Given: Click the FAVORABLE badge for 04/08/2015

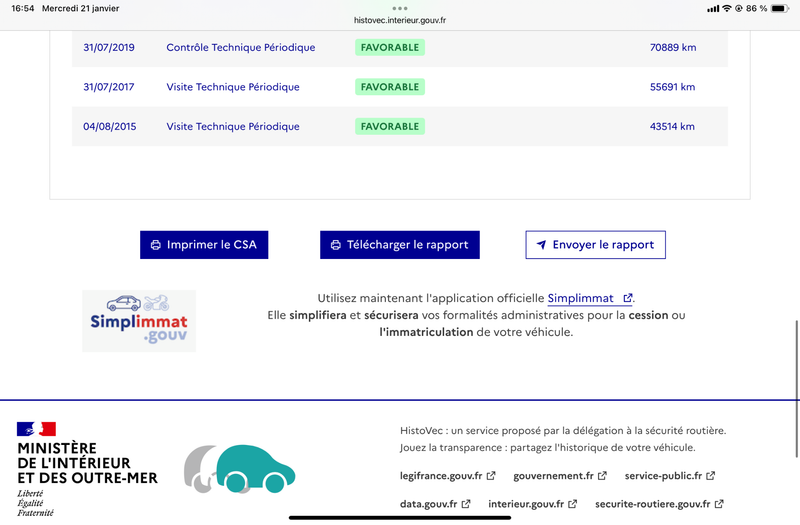Looking at the screenshot, I should (390, 127).
